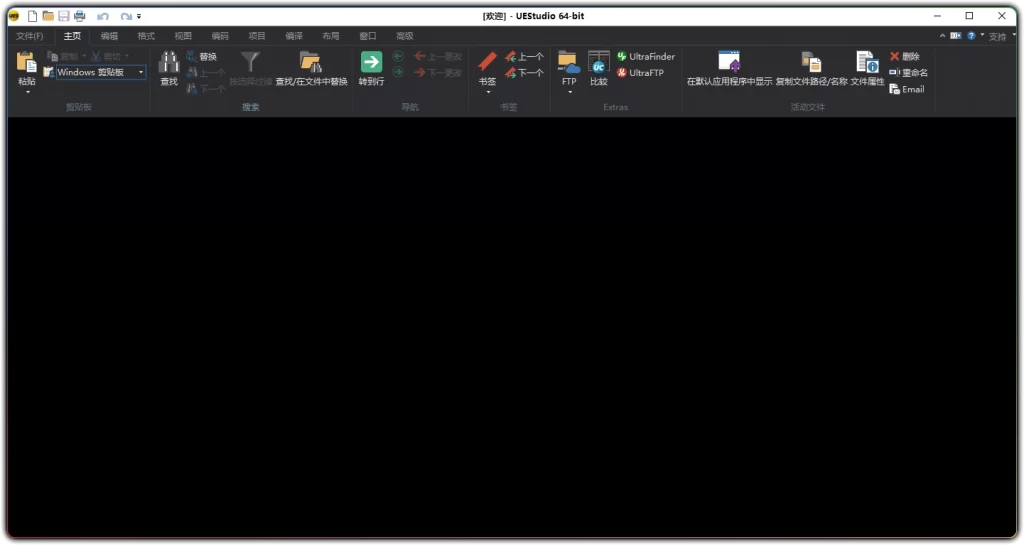
Task: Click 下一个 find next in the search group
Action: point(206,88)
